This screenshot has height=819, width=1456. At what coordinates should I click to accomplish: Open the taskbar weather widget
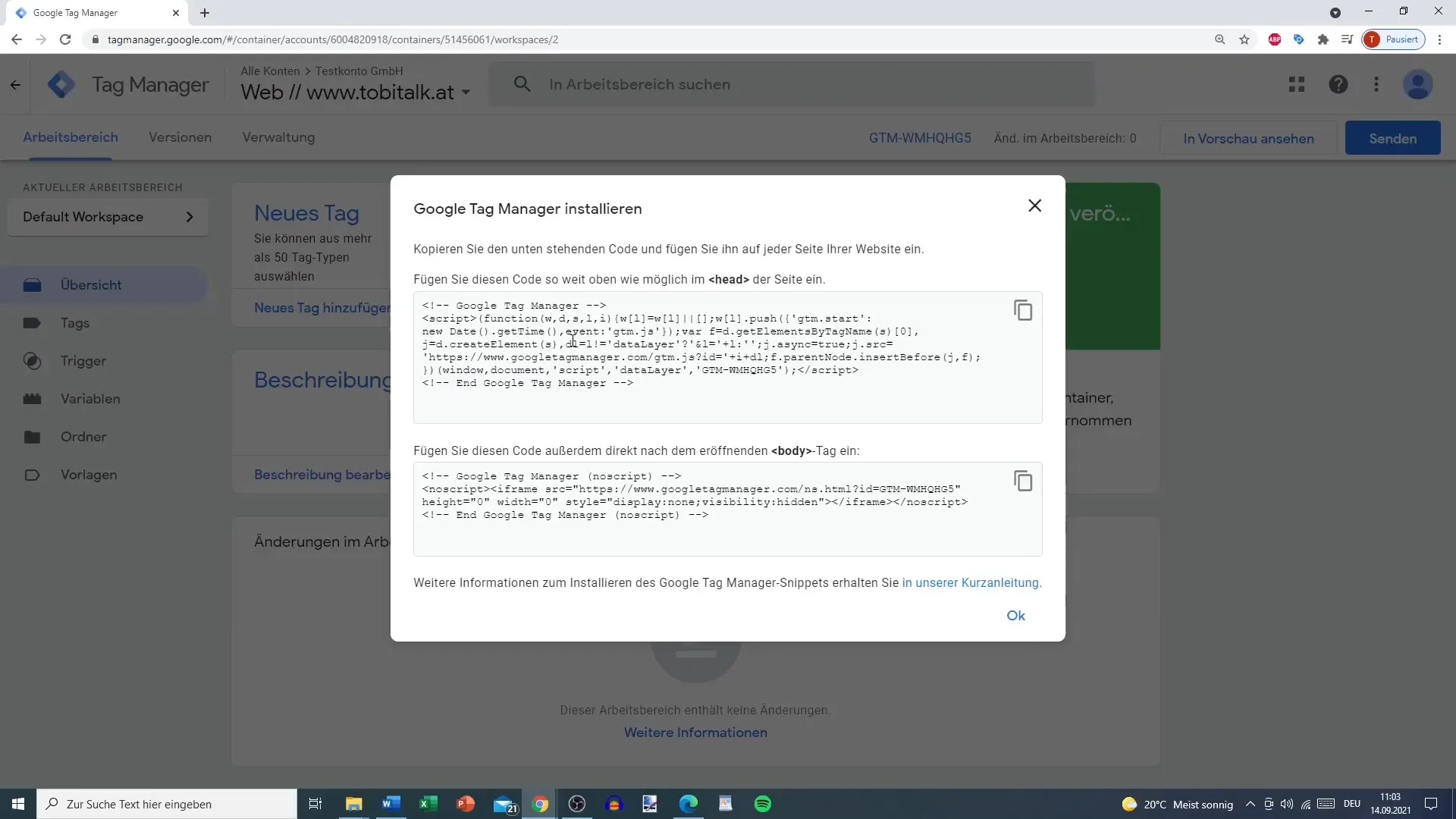click(x=1178, y=805)
